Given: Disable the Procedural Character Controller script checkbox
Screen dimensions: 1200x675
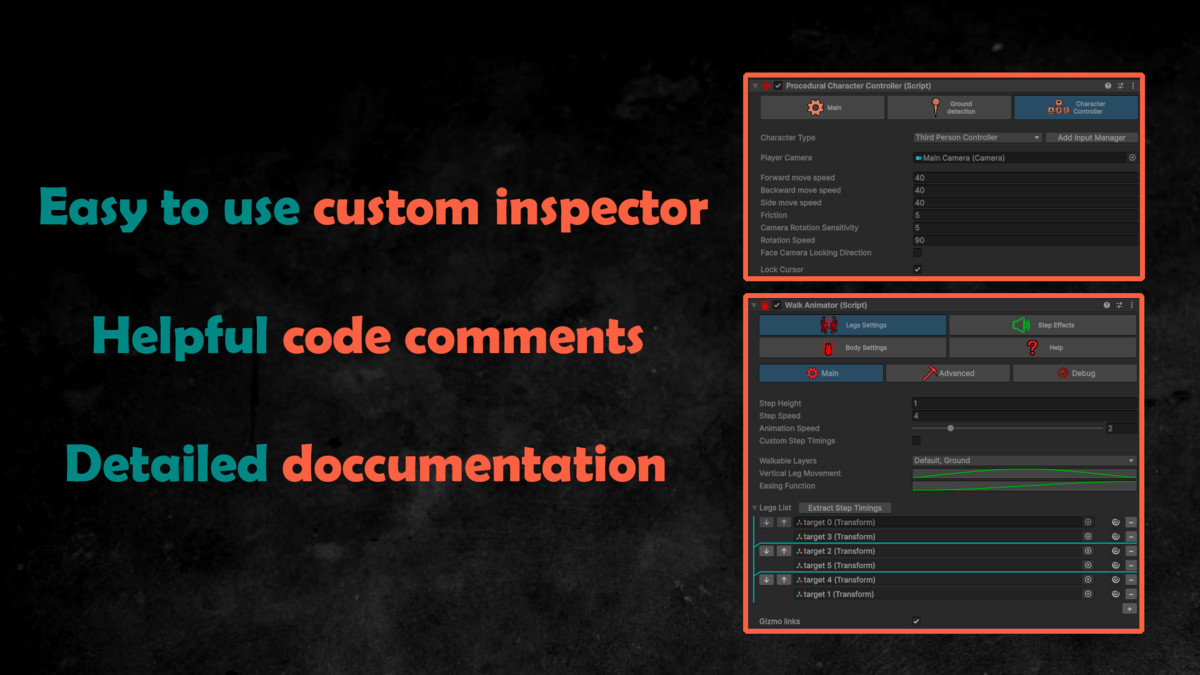Looking at the screenshot, I should 778,86.
